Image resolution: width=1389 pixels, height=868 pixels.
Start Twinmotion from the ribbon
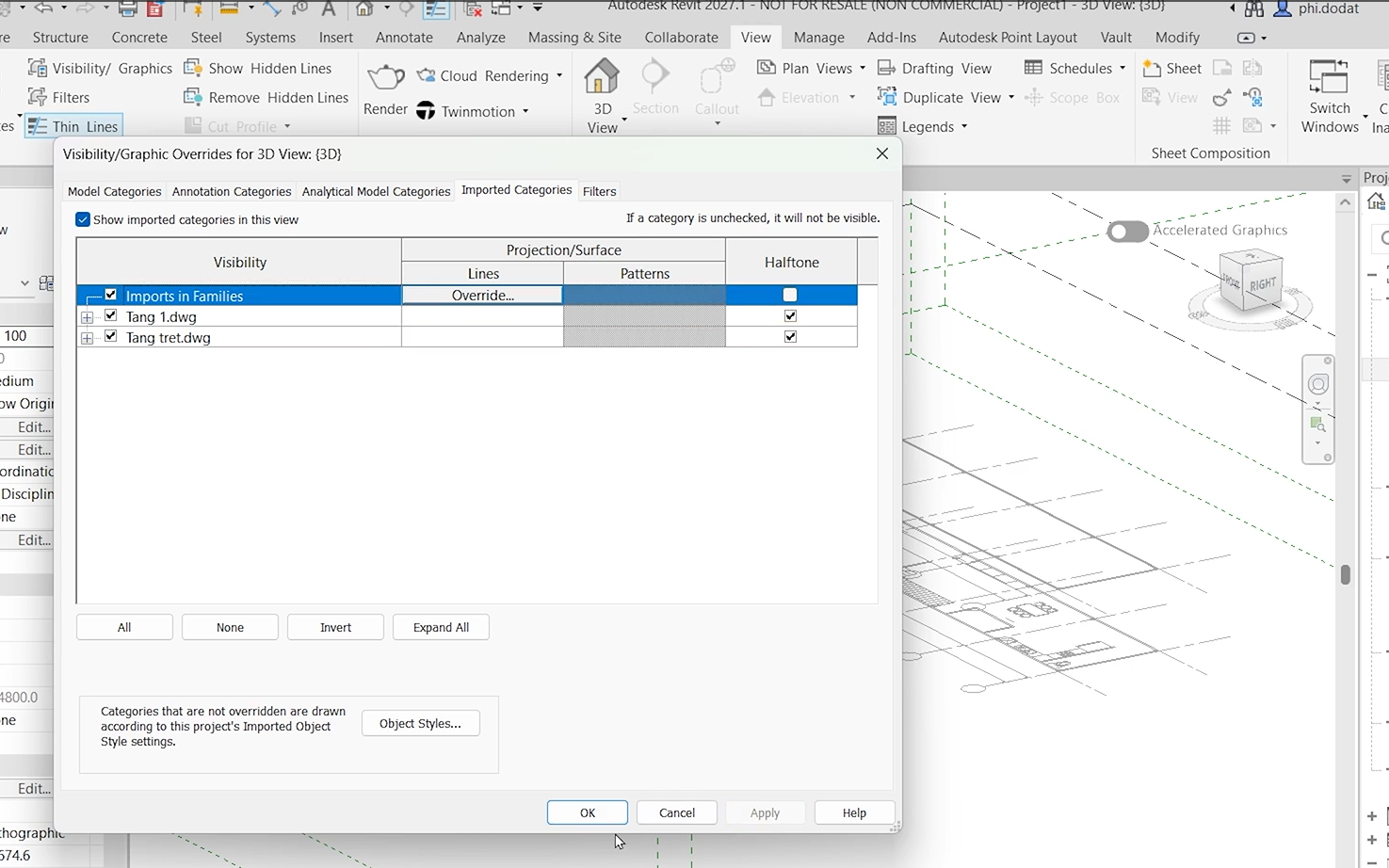[x=472, y=111]
